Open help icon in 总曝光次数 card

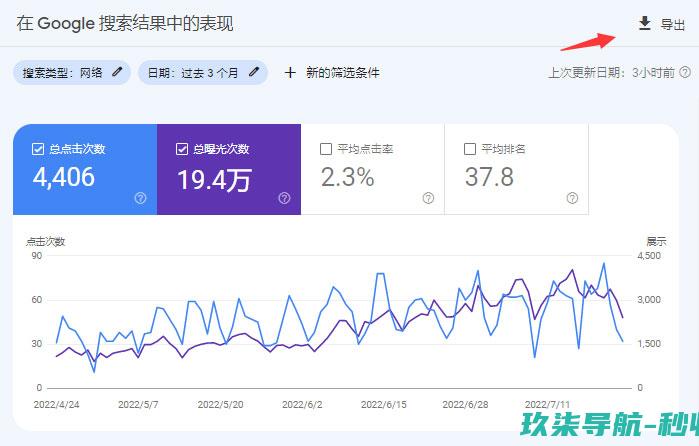(x=284, y=198)
